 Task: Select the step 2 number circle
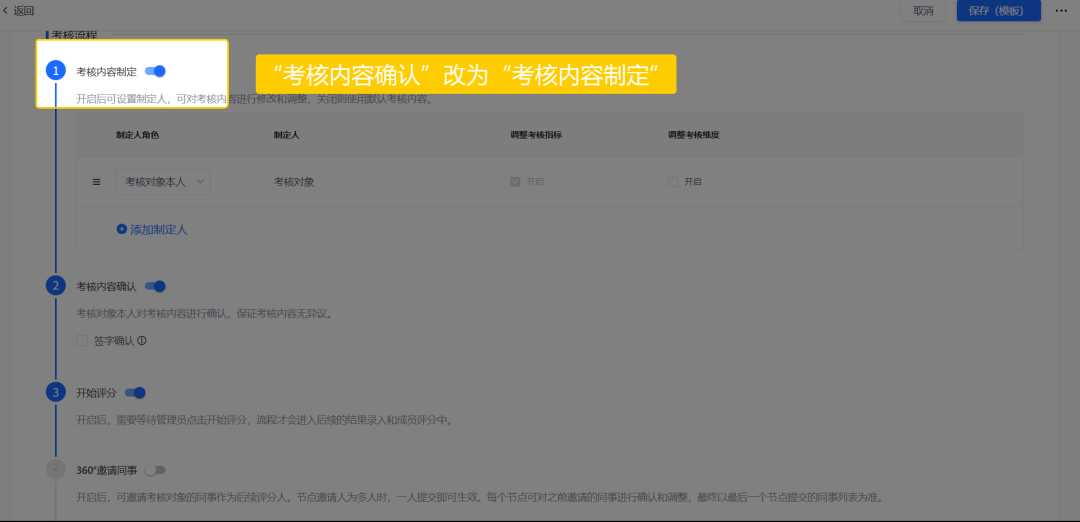(x=56, y=286)
